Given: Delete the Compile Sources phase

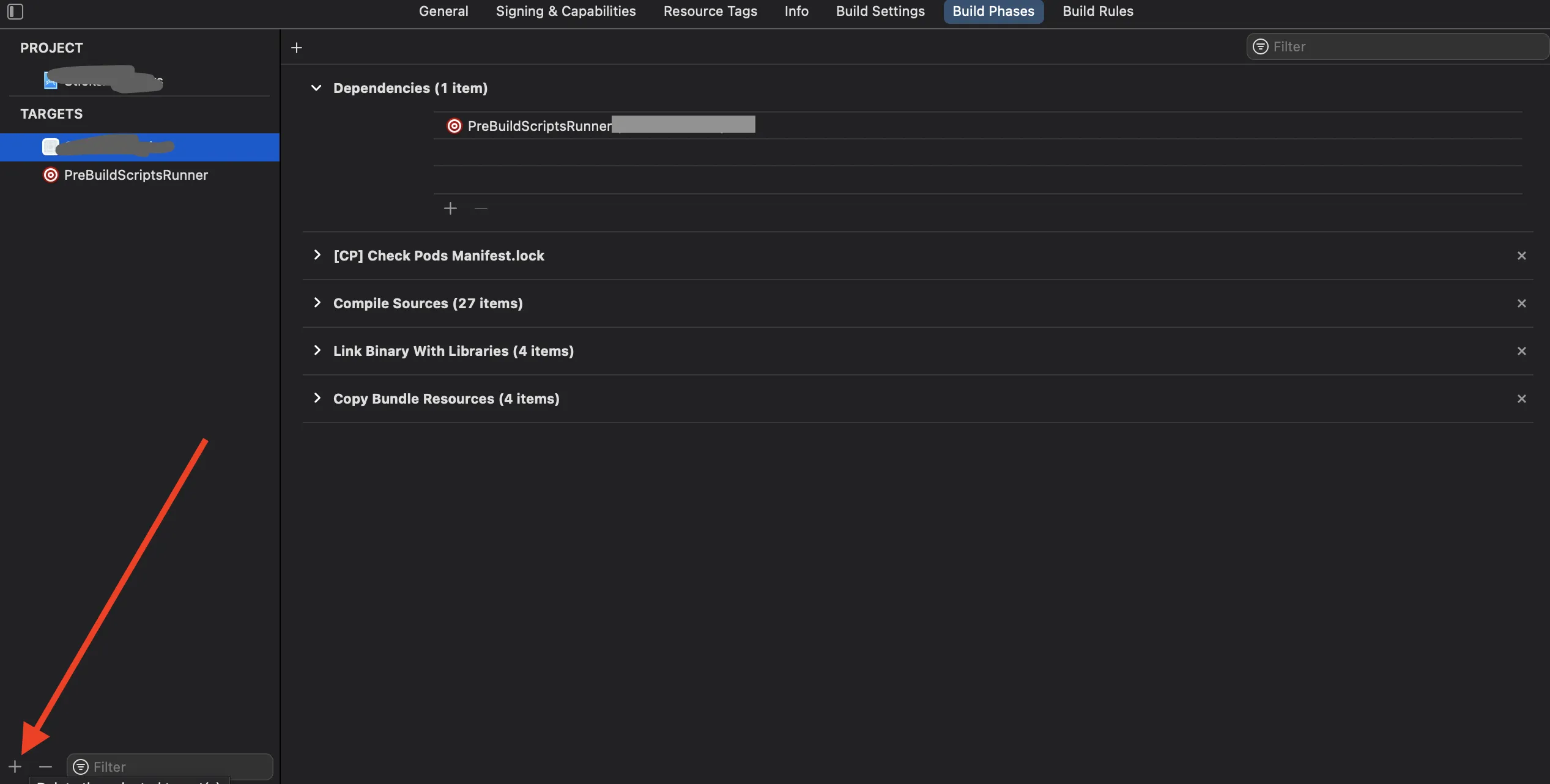Looking at the screenshot, I should (x=1522, y=303).
